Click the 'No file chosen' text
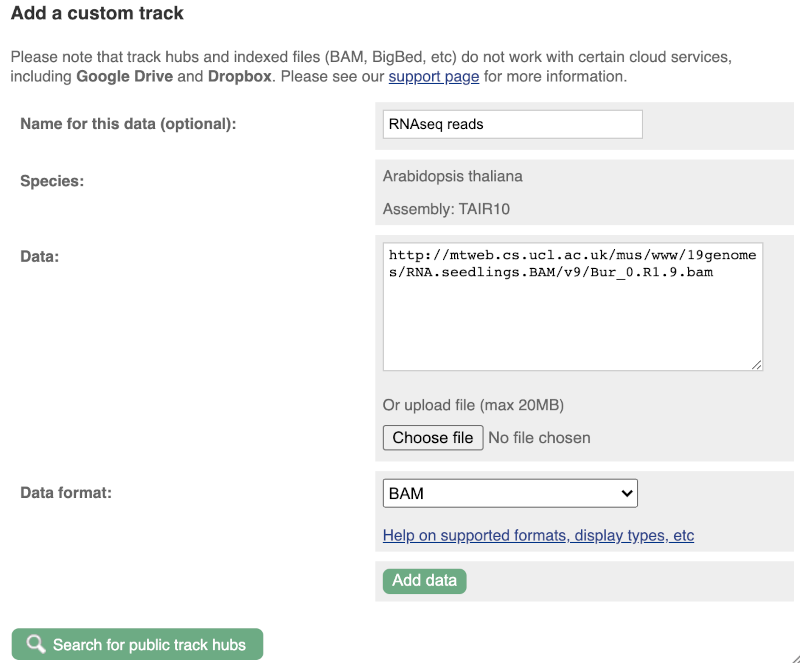 [539, 438]
